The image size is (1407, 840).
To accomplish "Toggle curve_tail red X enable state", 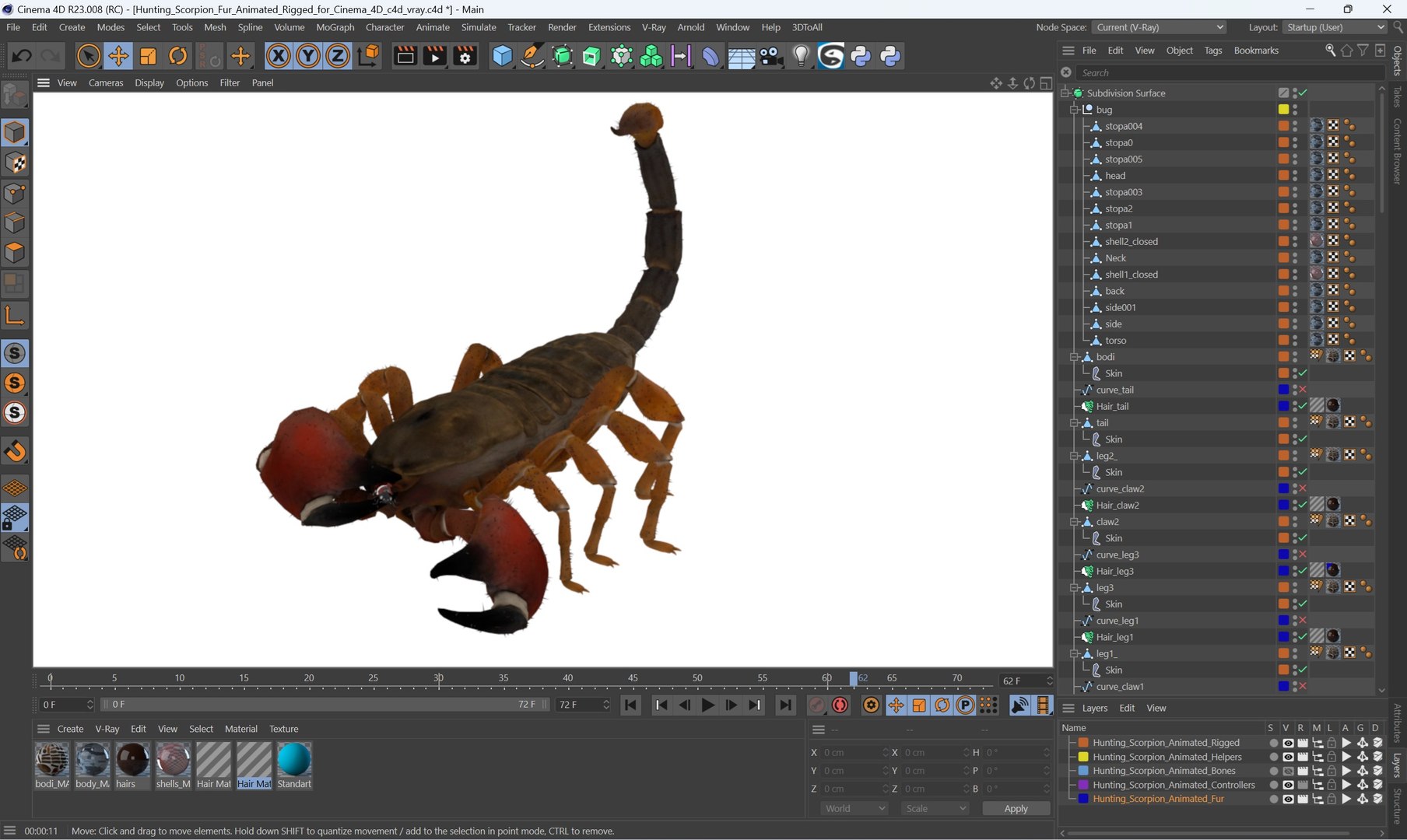I will (1303, 390).
